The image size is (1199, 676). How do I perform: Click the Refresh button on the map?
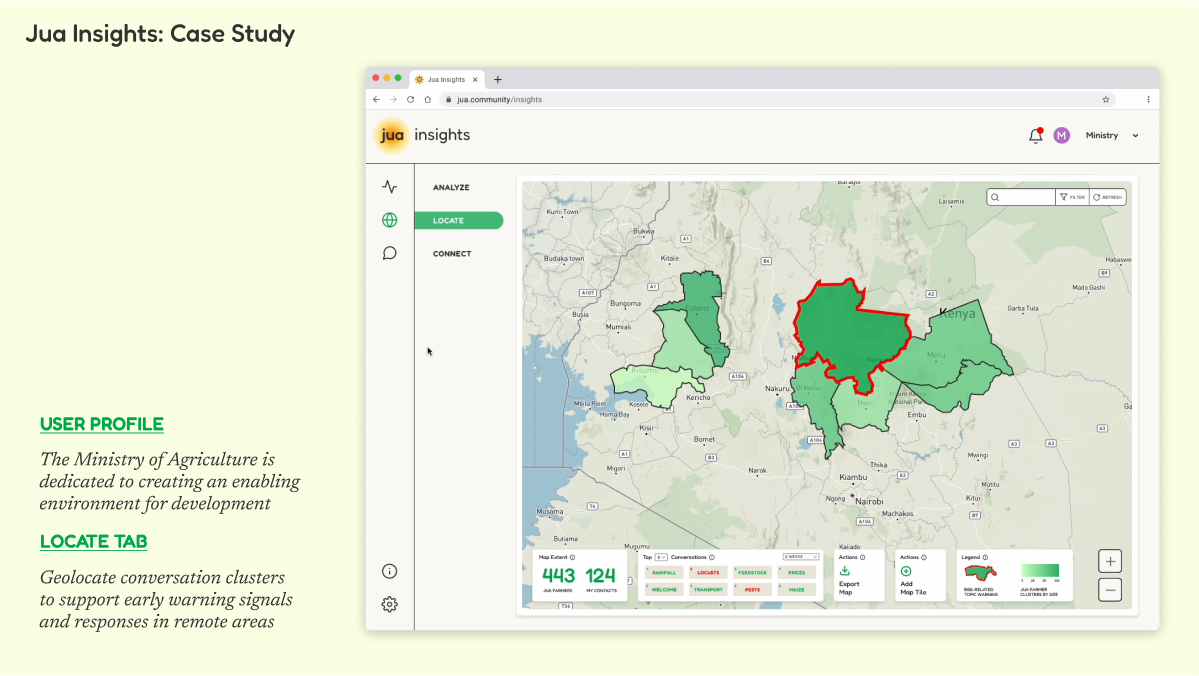1107,197
